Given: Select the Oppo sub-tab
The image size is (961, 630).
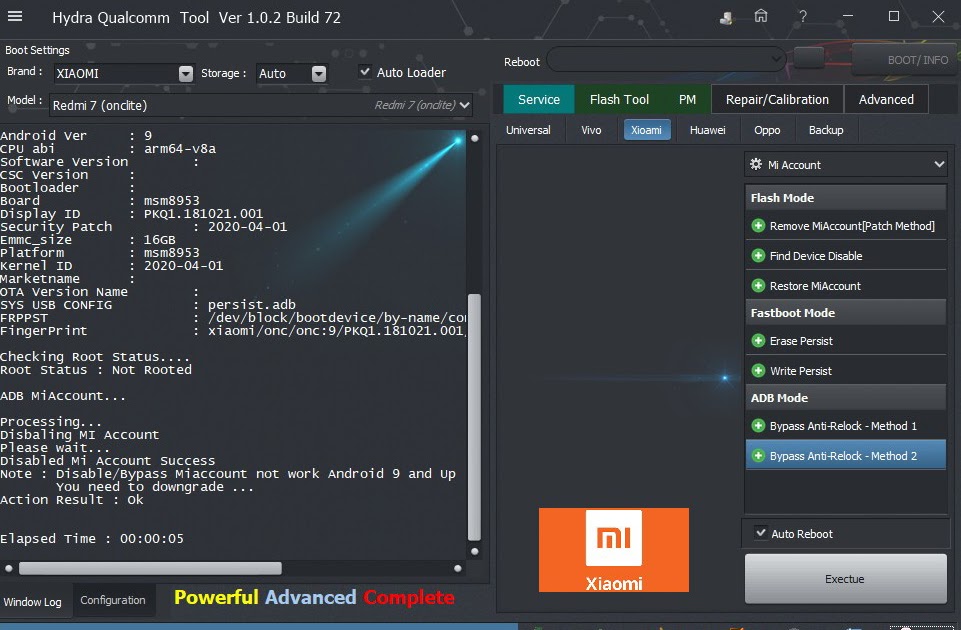Looking at the screenshot, I should (767, 130).
